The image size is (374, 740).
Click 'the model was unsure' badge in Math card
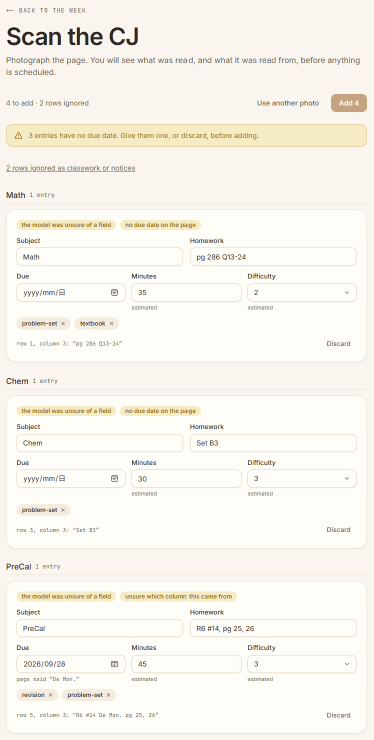coord(66,225)
